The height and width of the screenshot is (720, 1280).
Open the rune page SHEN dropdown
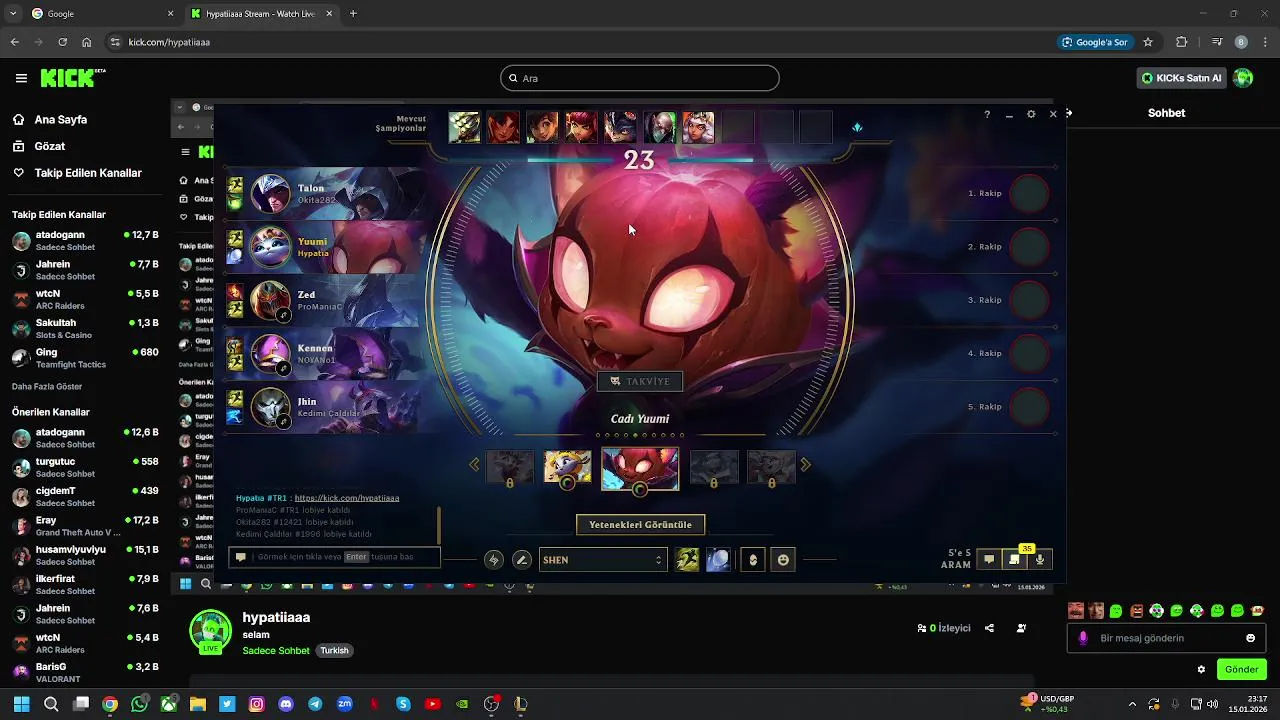click(602, 560)
